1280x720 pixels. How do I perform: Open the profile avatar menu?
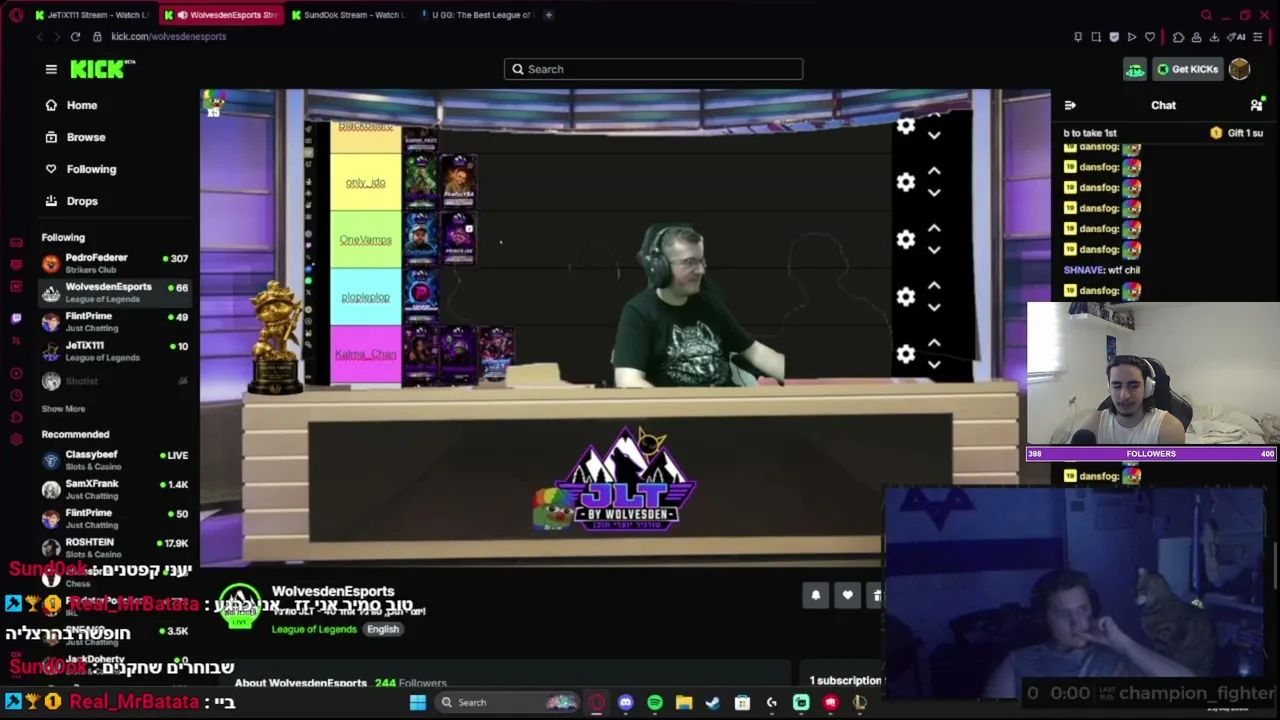pyautogui.click(x=1239, y=69)
